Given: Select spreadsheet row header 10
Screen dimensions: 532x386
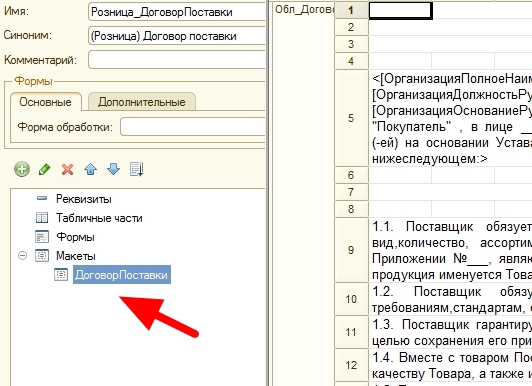Looking at the screenshot, I should [x=351, y=299].
